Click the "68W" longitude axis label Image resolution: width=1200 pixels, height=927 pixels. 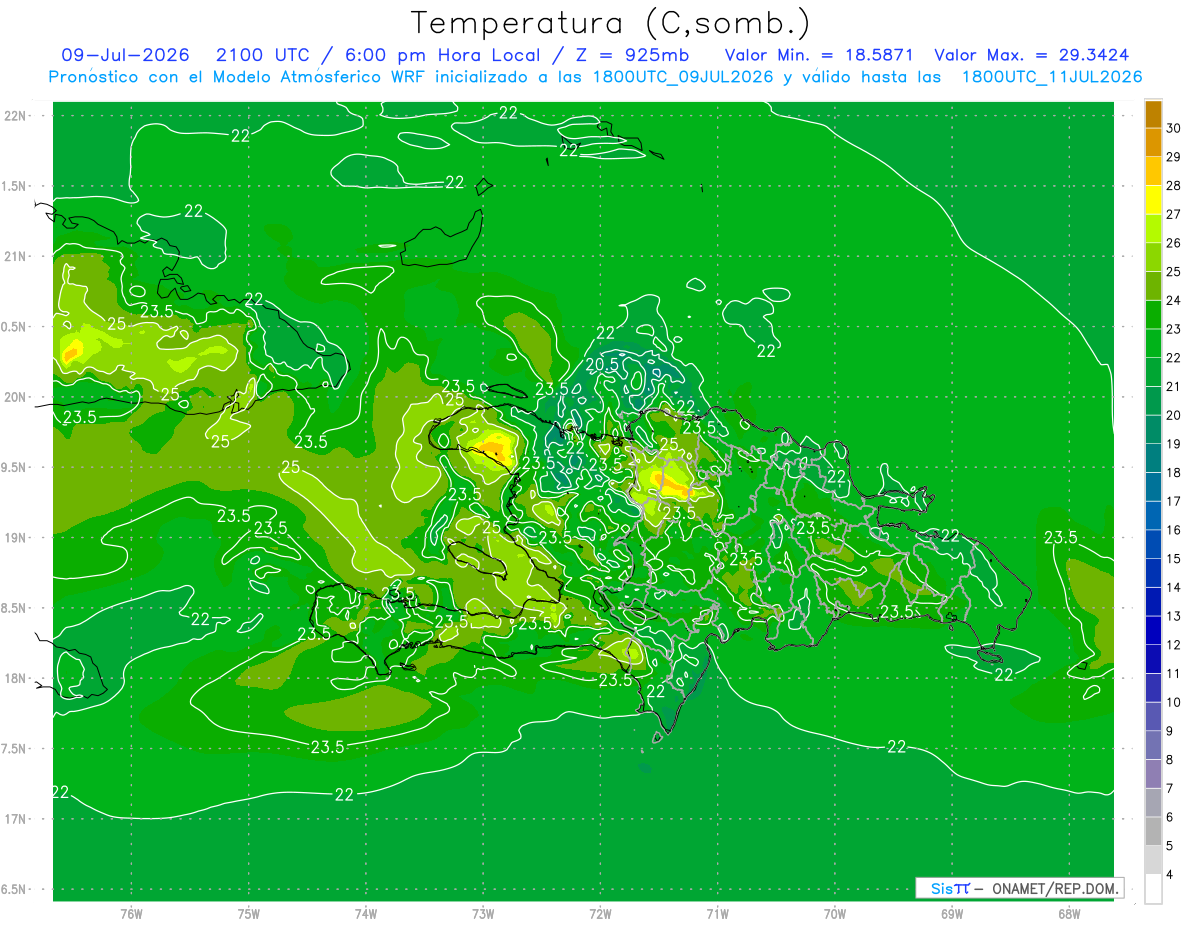tap(1069, 913)
